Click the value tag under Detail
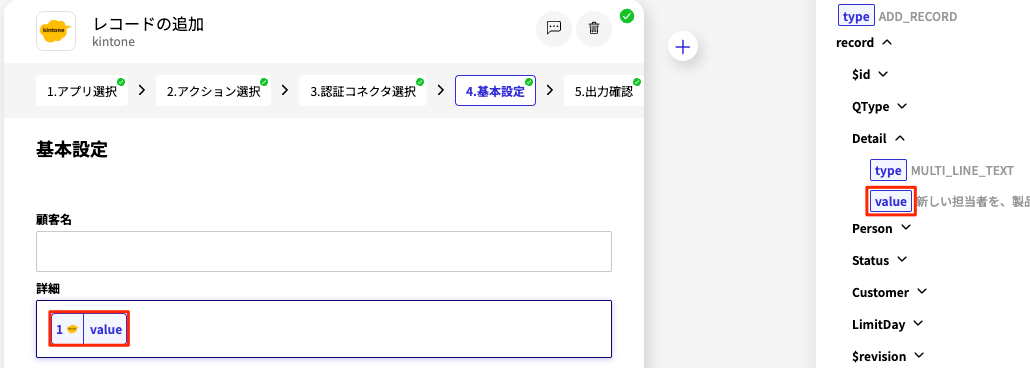Viewport: 1030px width, 368px height. pos(891,202)
